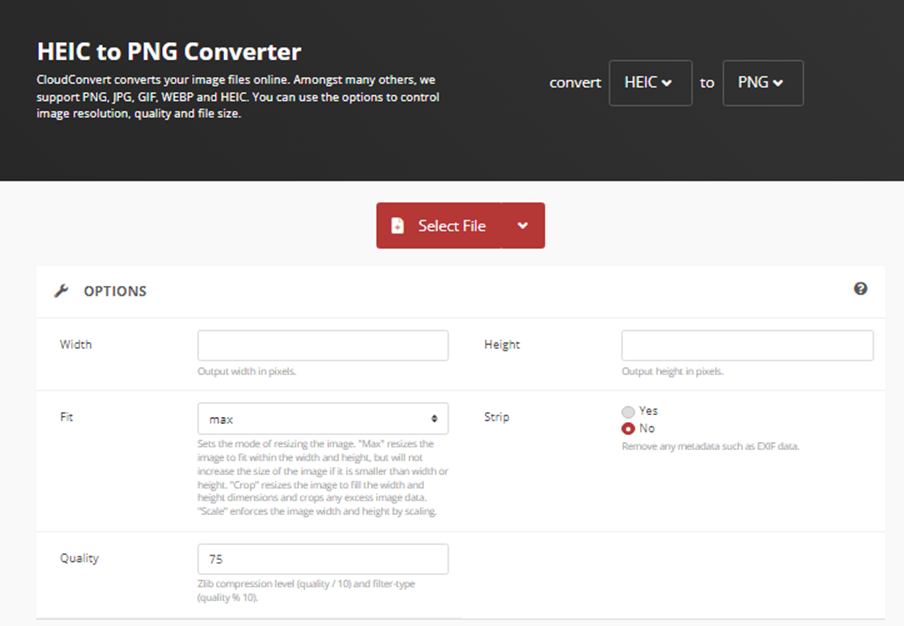Image resolution: width=904 pixels, height=626 pixels.
Task: Click 'Output width in pixels.' hint text
Action: pyautogui.click(x=247, y=371)
